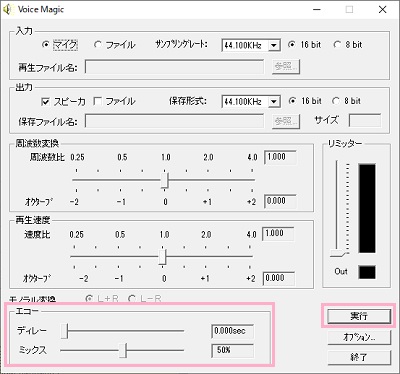Open the 保存形式 dropdown

click(x=274, y=102)
